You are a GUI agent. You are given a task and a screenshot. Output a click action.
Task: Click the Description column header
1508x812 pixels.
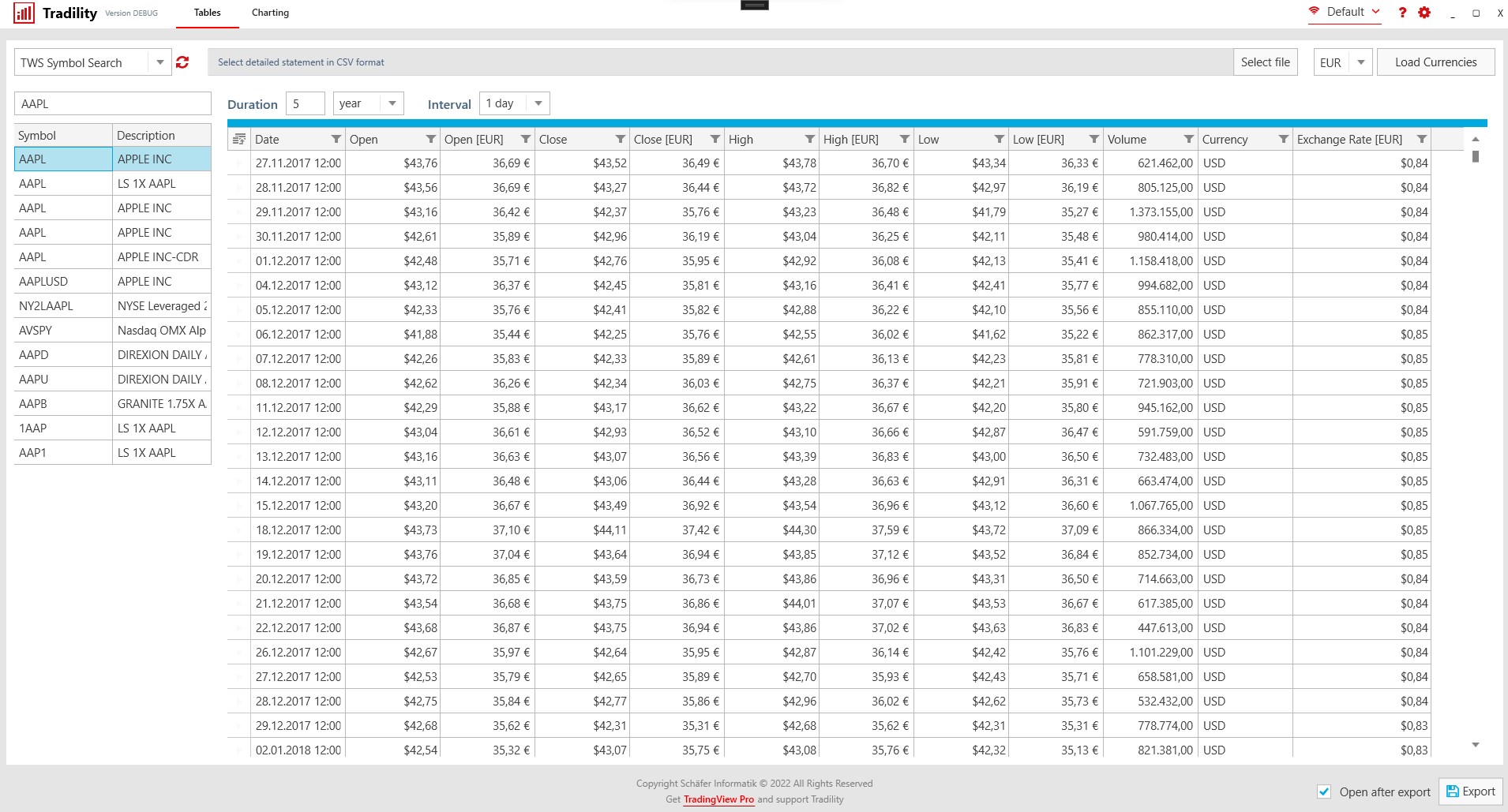tap(162, 135)
